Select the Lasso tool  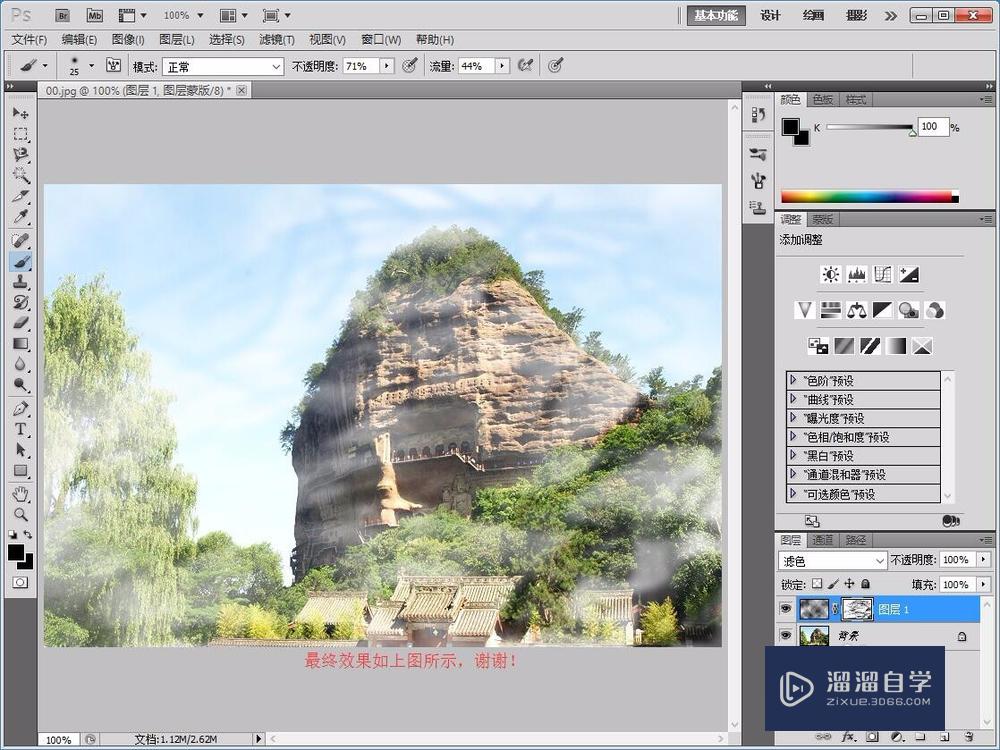[20, 154]
